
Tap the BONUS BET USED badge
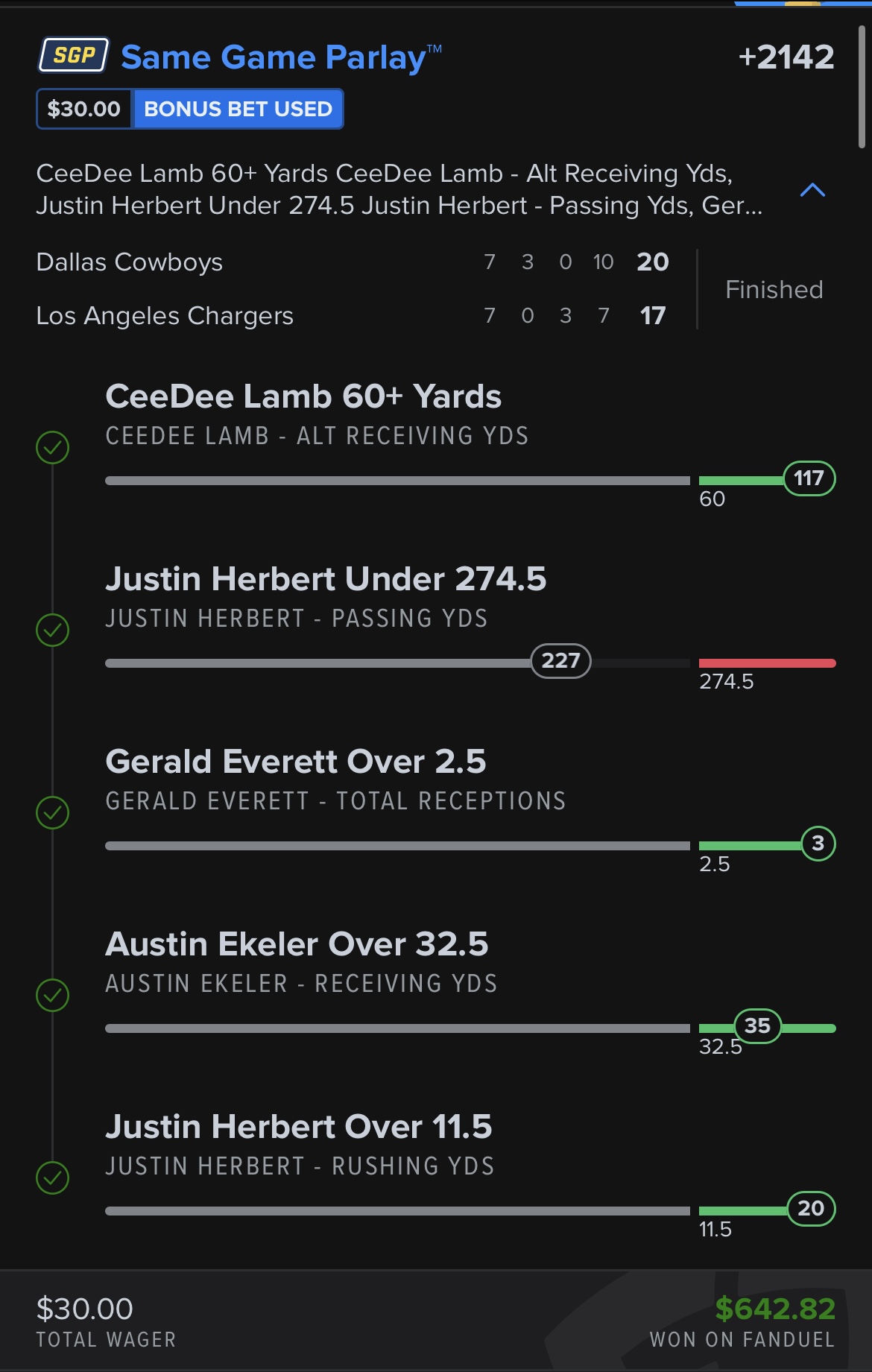click(238, 109)
